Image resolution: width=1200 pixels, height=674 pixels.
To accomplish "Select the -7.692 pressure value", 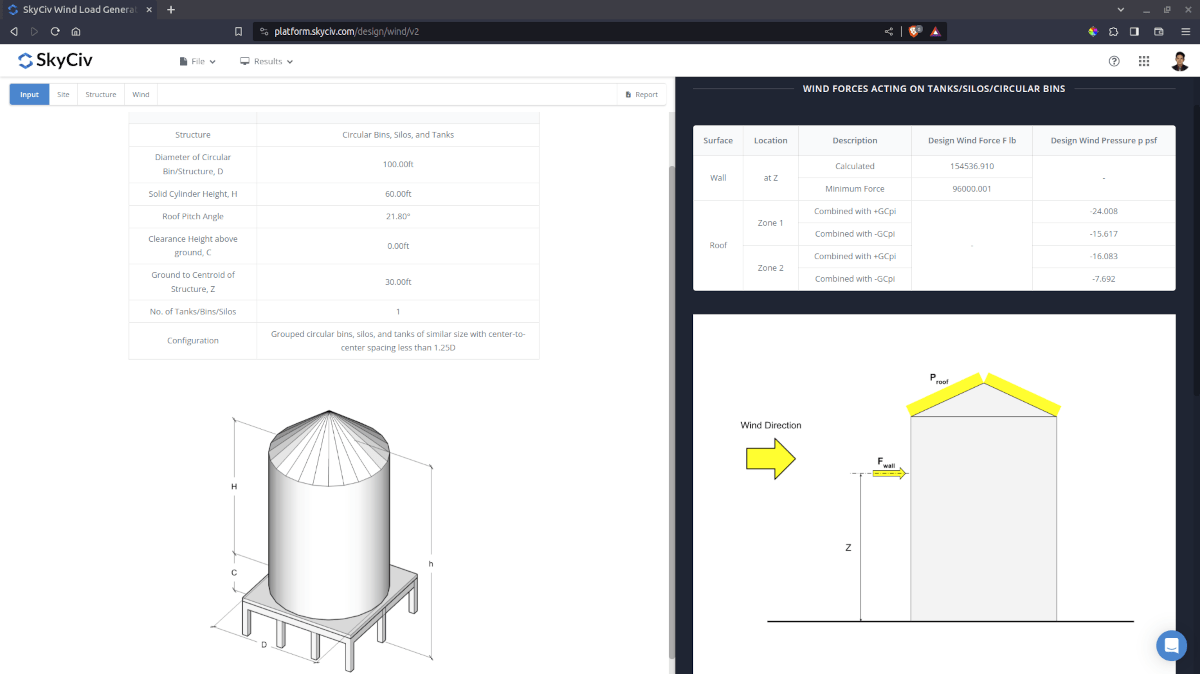I will [x=1104, y=279].
